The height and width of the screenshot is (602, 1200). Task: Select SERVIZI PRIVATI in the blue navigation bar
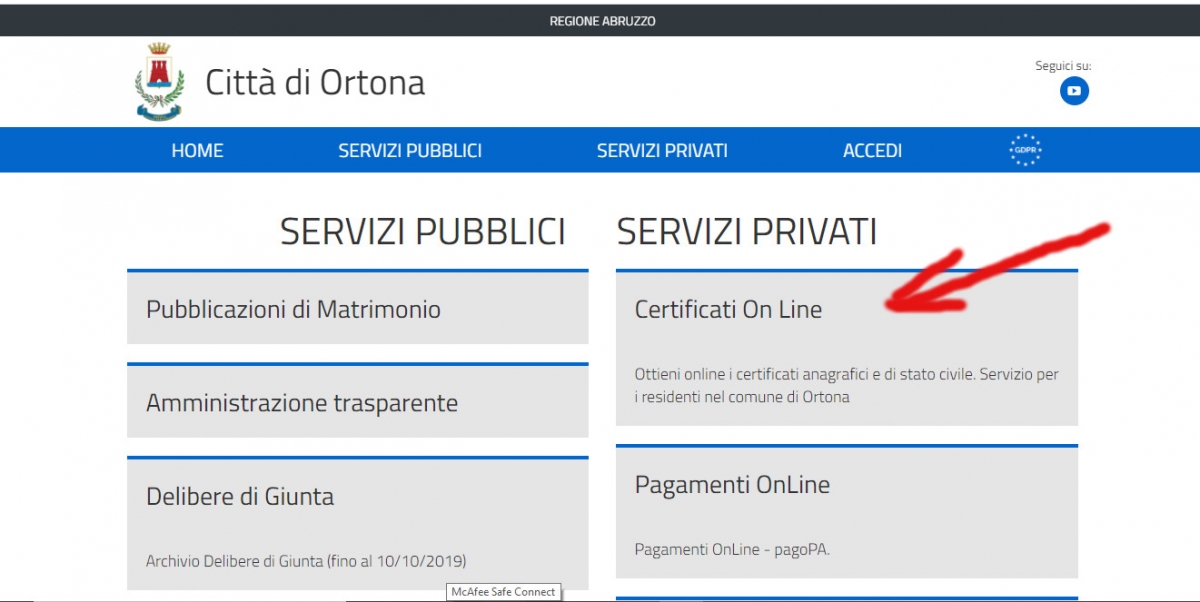pyautogui.click(x=662, y=151)
